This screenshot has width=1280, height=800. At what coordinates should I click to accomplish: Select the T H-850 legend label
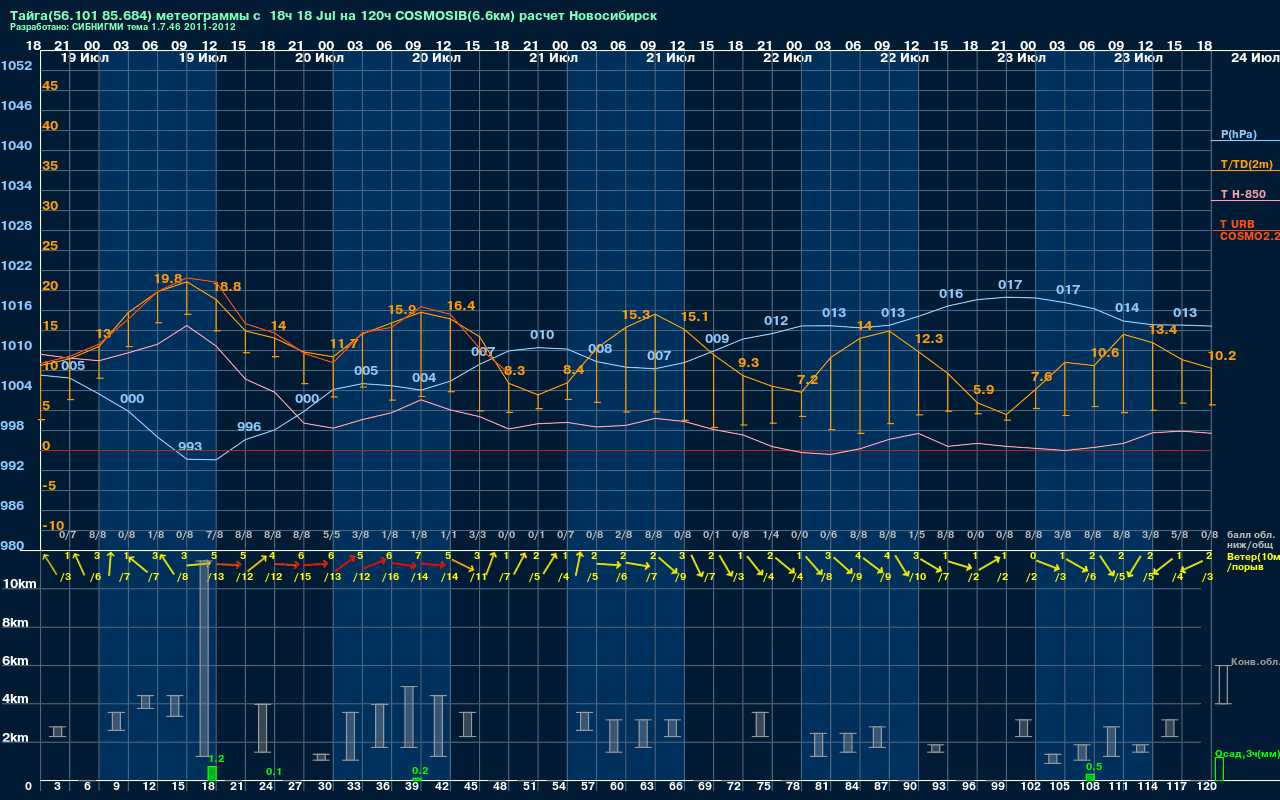1242,194
